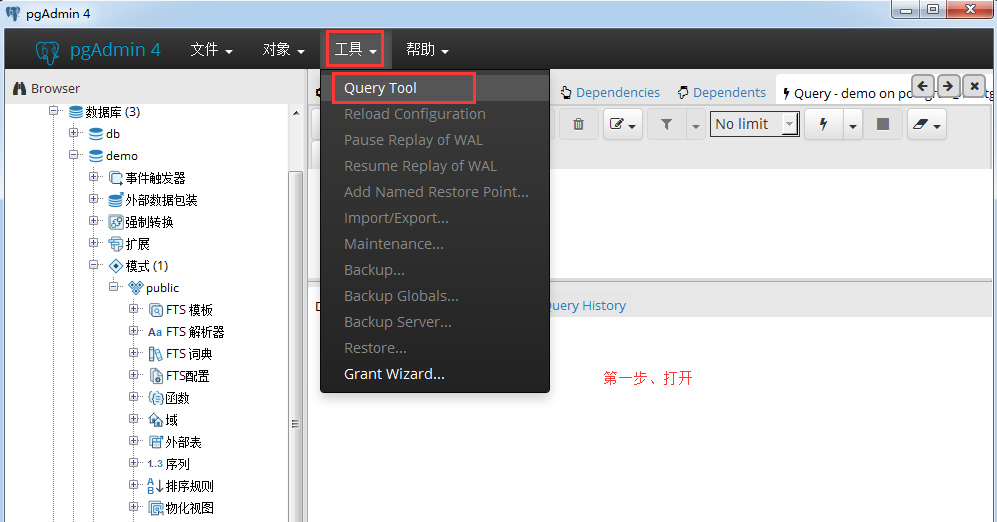Expand the 事件触发器 tree node
997x522 pixels.
coord(93,177)
